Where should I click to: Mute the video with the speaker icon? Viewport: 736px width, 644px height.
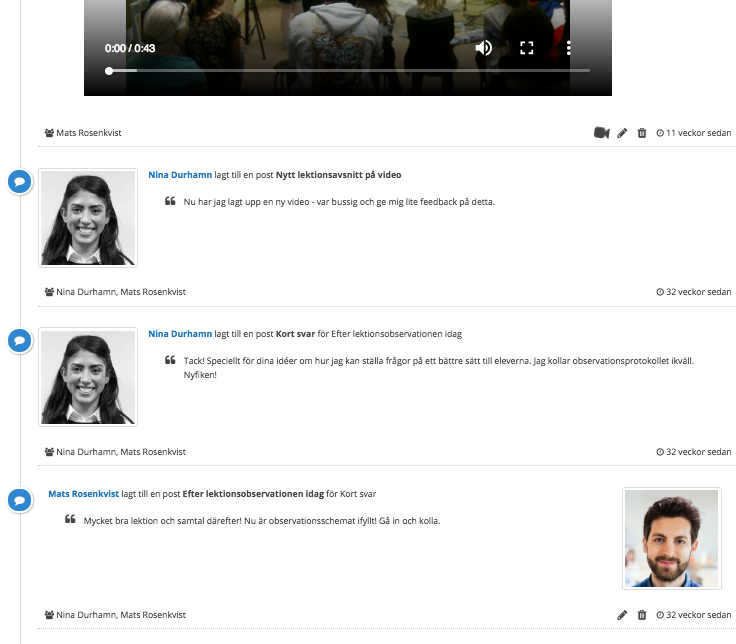483,48
